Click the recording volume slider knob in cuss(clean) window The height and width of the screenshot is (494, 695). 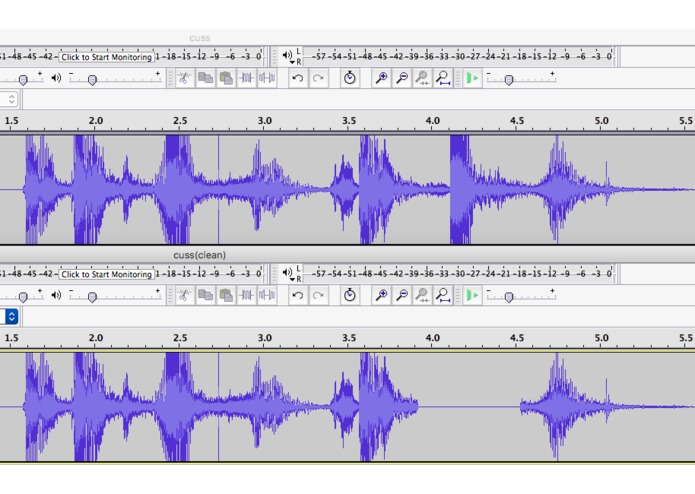point(23,297)
